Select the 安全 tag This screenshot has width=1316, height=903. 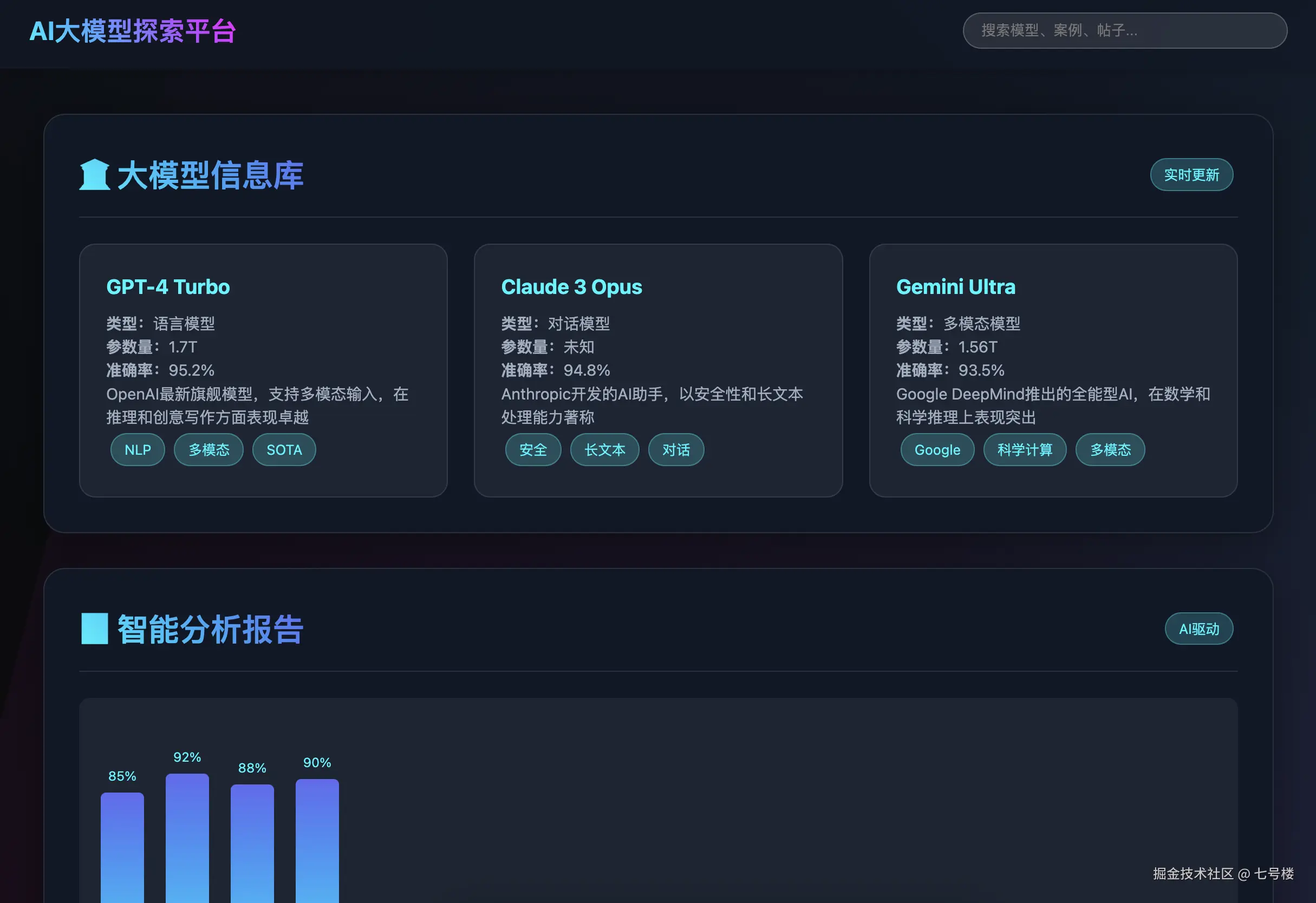coord(532,450)
